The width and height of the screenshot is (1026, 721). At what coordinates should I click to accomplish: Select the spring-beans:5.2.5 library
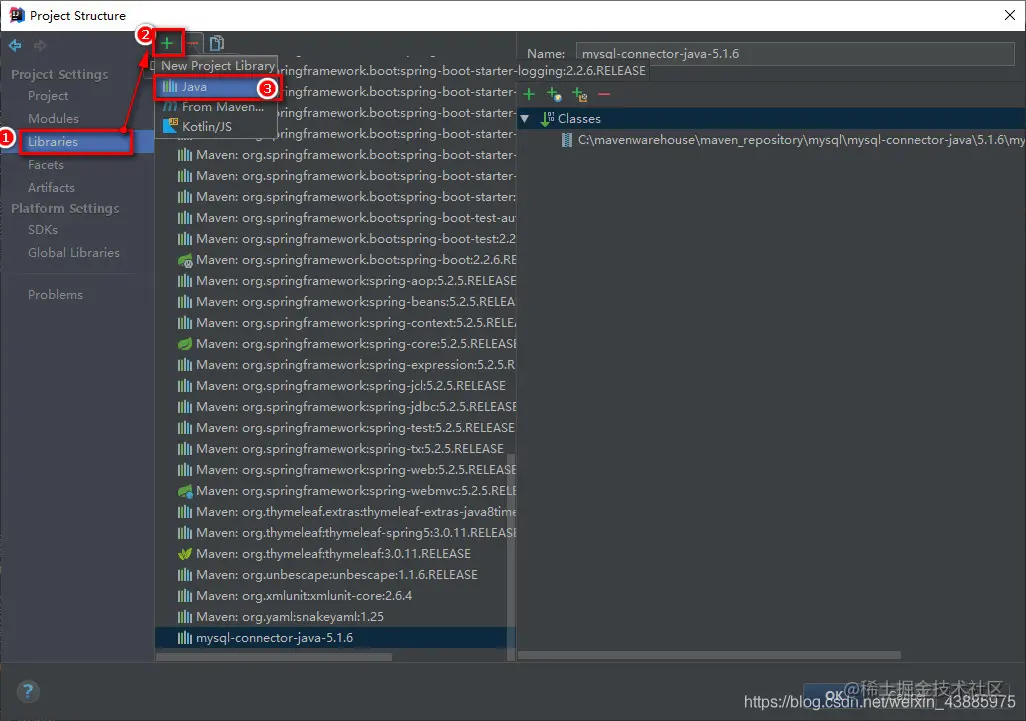[355, 302]
